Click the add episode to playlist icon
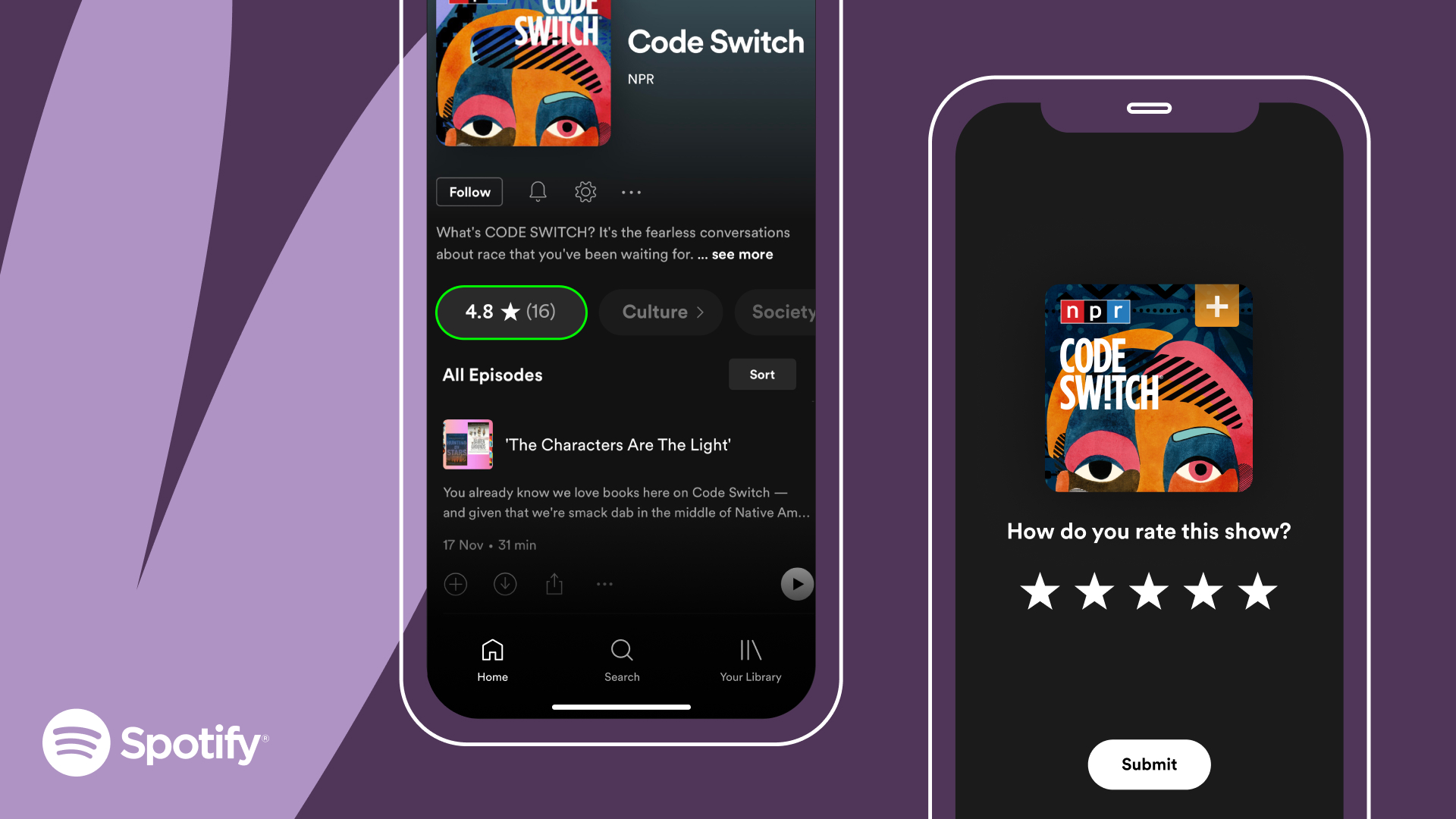The width and height of the screenshot is (1456, 819). coord(454,583)
